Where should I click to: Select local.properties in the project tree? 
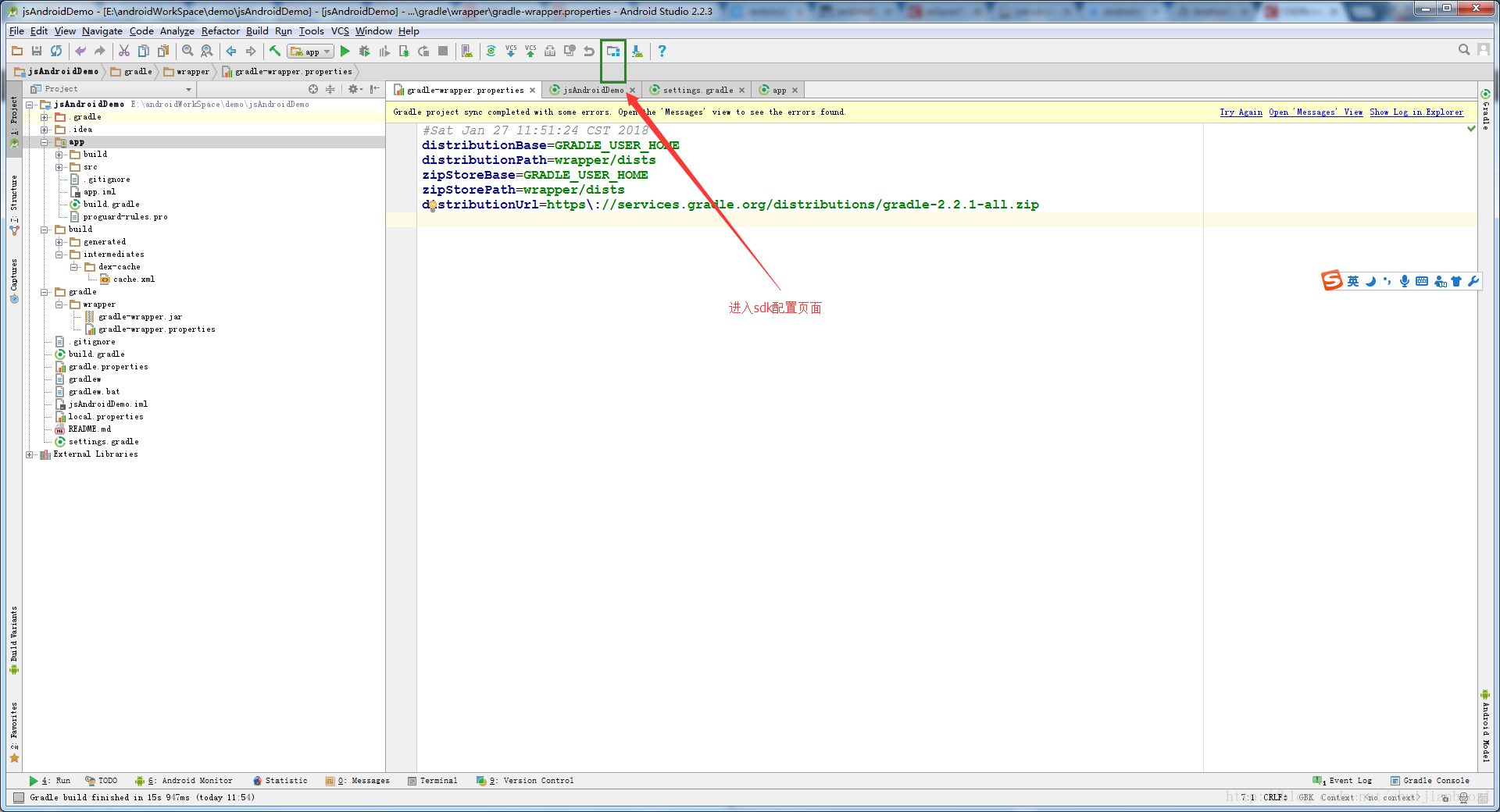[x=105, y=417]
